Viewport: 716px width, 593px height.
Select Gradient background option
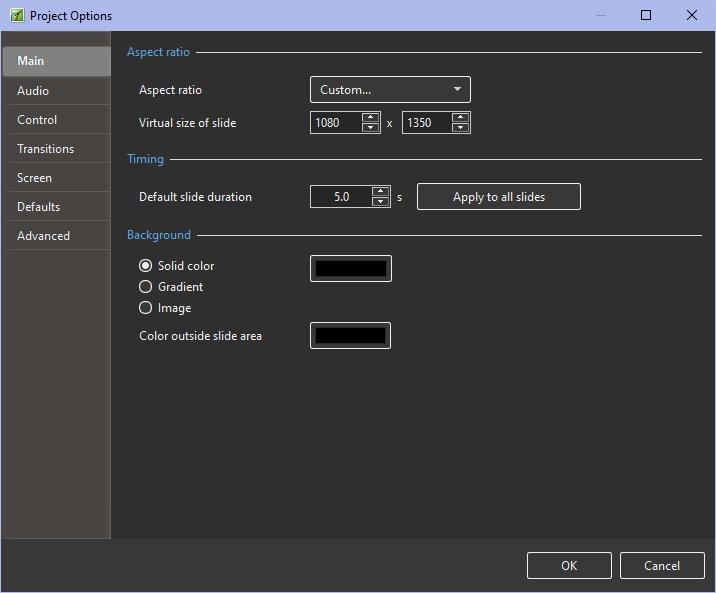point(146,287)
